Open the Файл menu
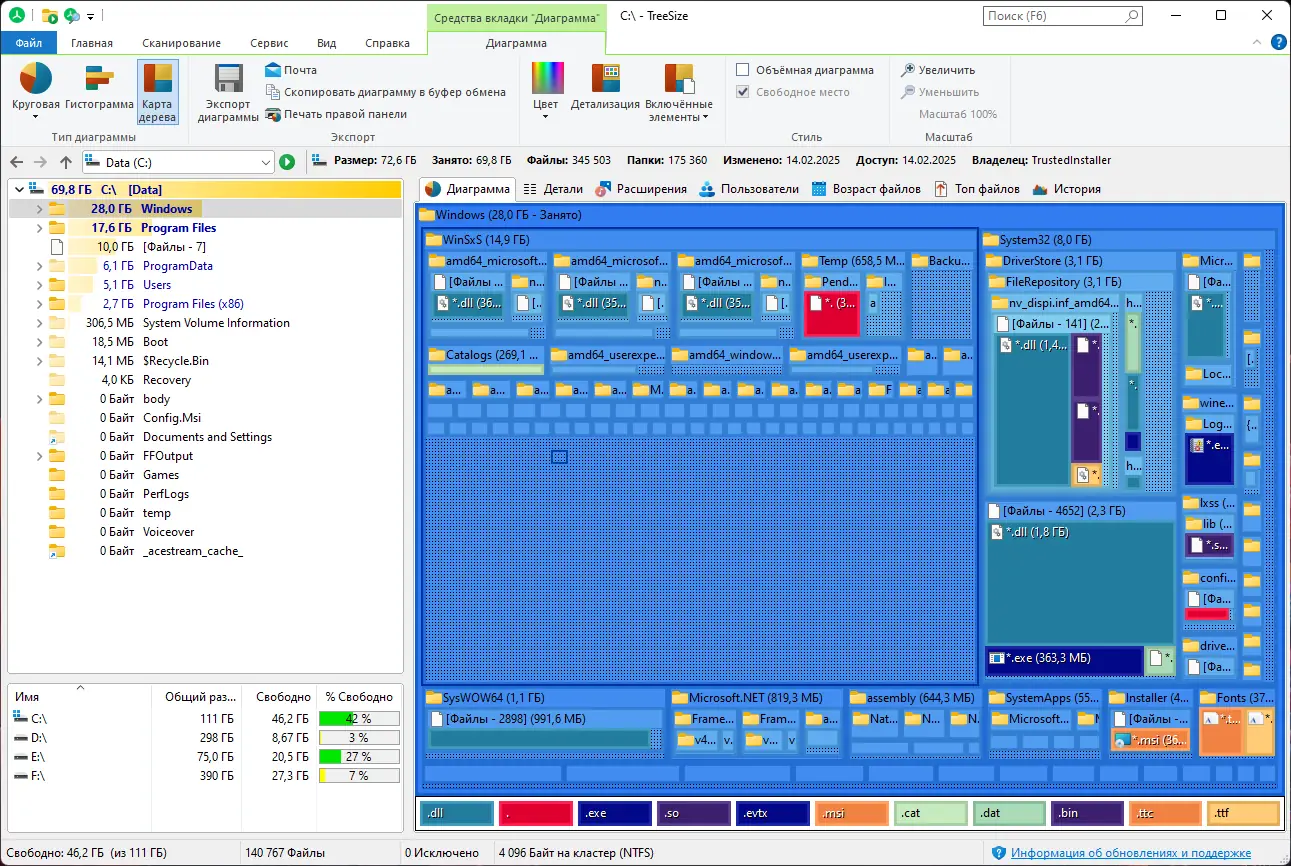The image size is (1291, 866). (29, 43)
